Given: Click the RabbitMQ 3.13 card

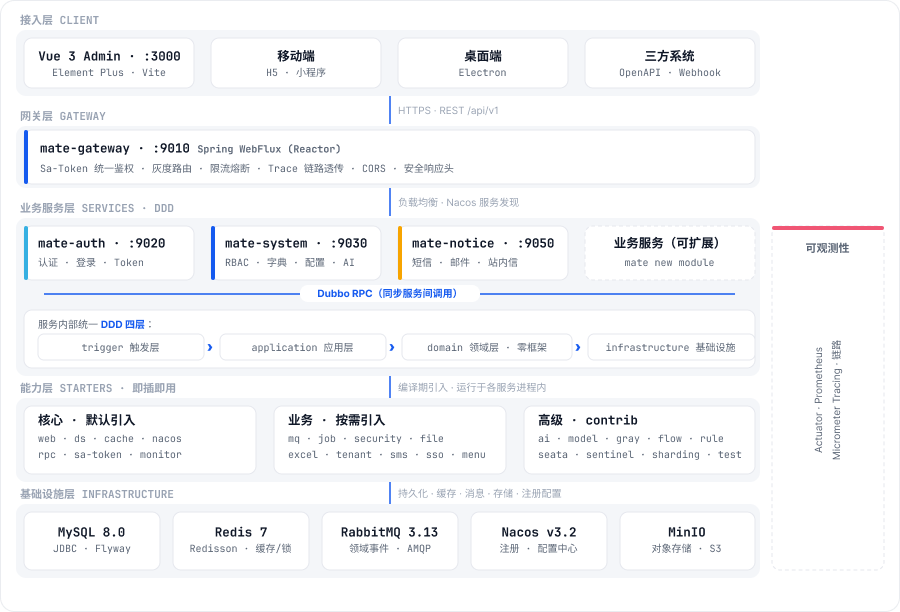Looking at the screenshot, I should 390,541.
